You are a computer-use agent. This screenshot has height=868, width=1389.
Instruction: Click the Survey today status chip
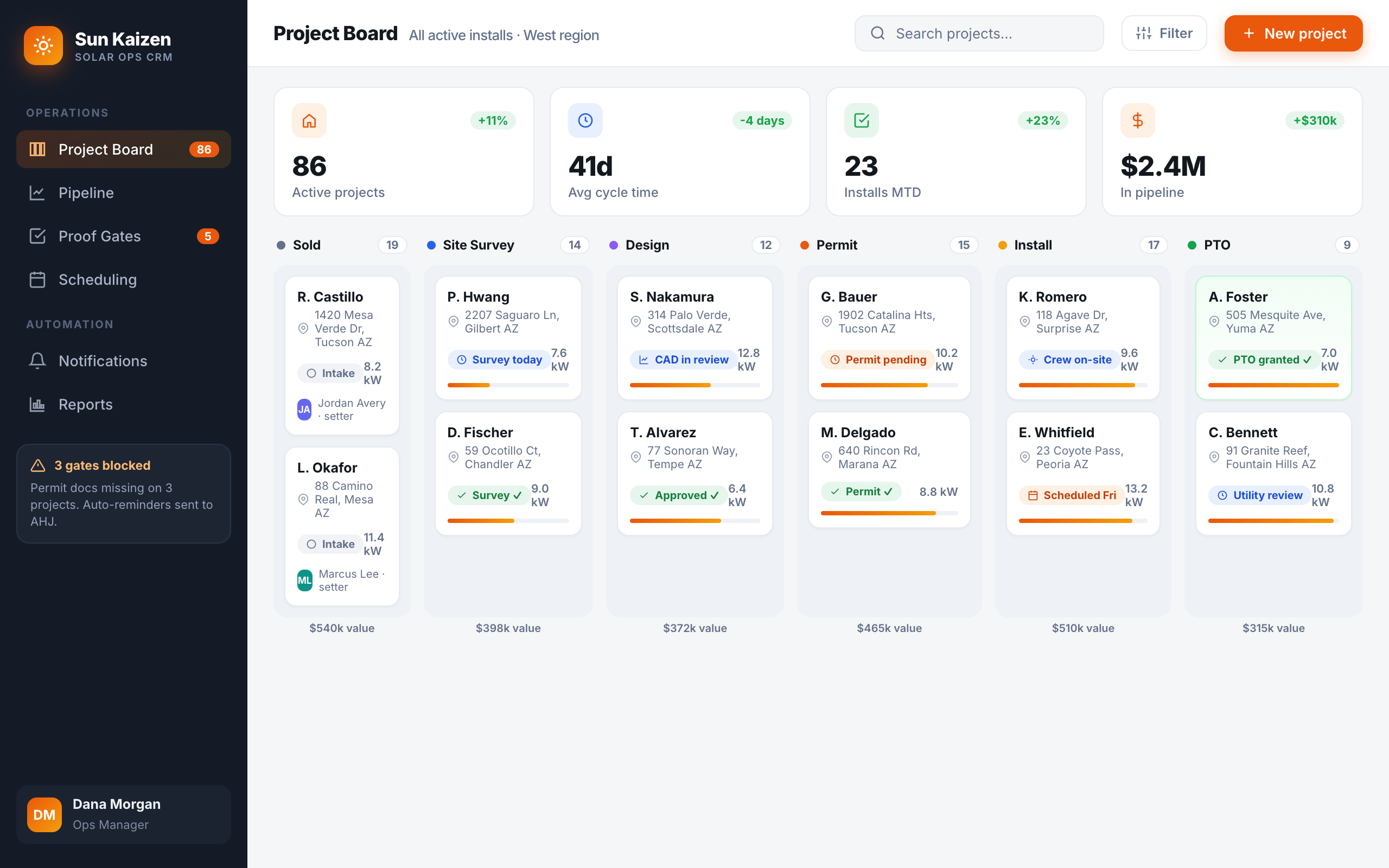coord(499,359)
